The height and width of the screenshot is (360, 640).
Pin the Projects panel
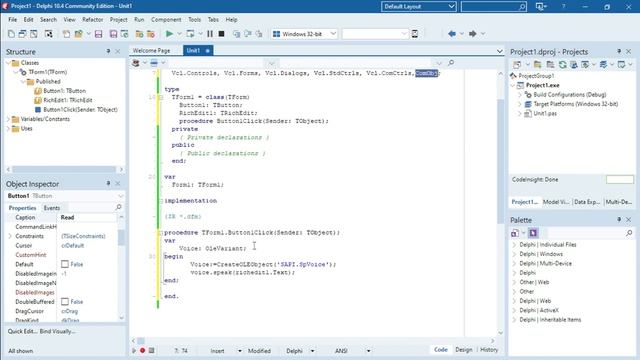(x=619, y=51)
